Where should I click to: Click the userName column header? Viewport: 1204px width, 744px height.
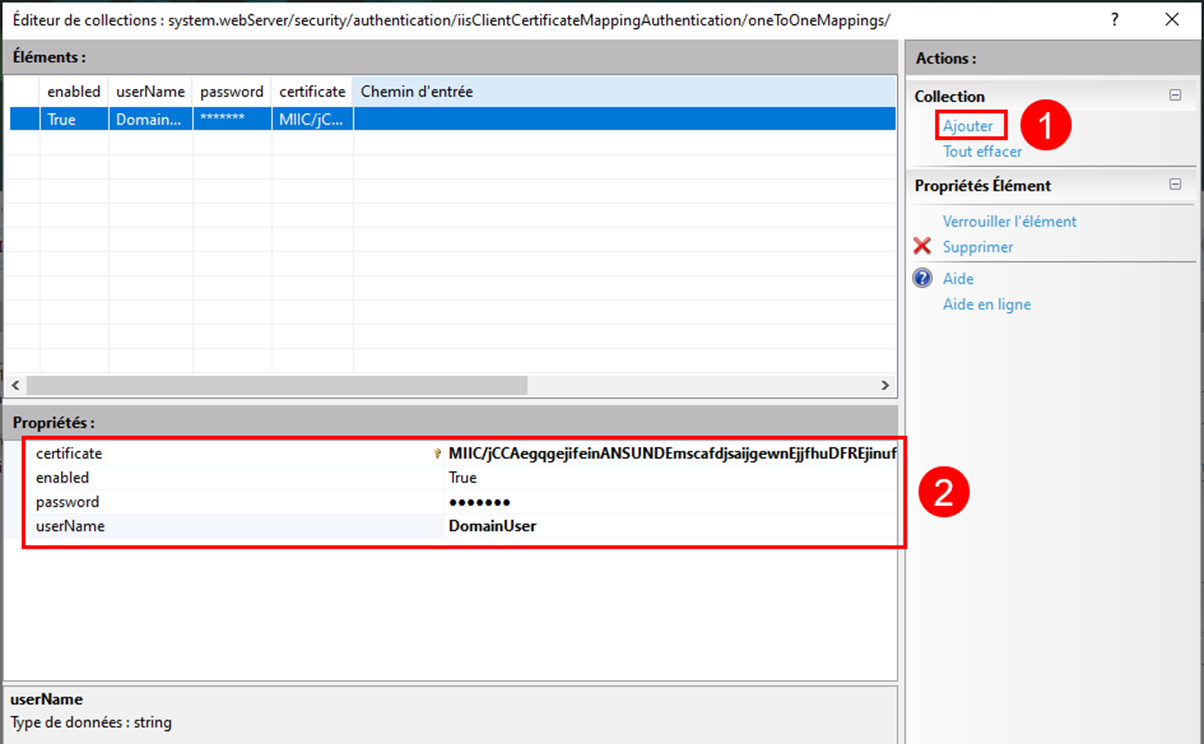click(x=148, y=91)
